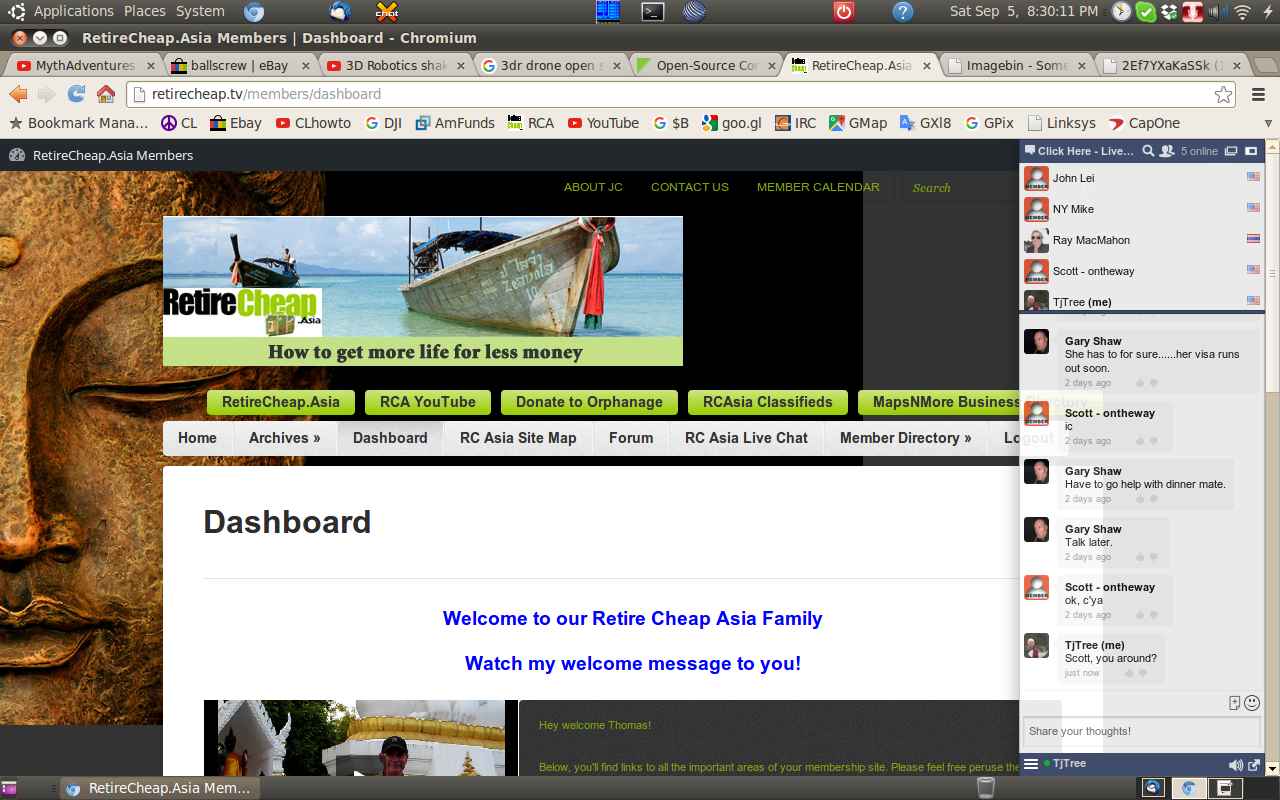Open the ABOUT JC link
The image size is (1280, 800).
coord(593,187)
